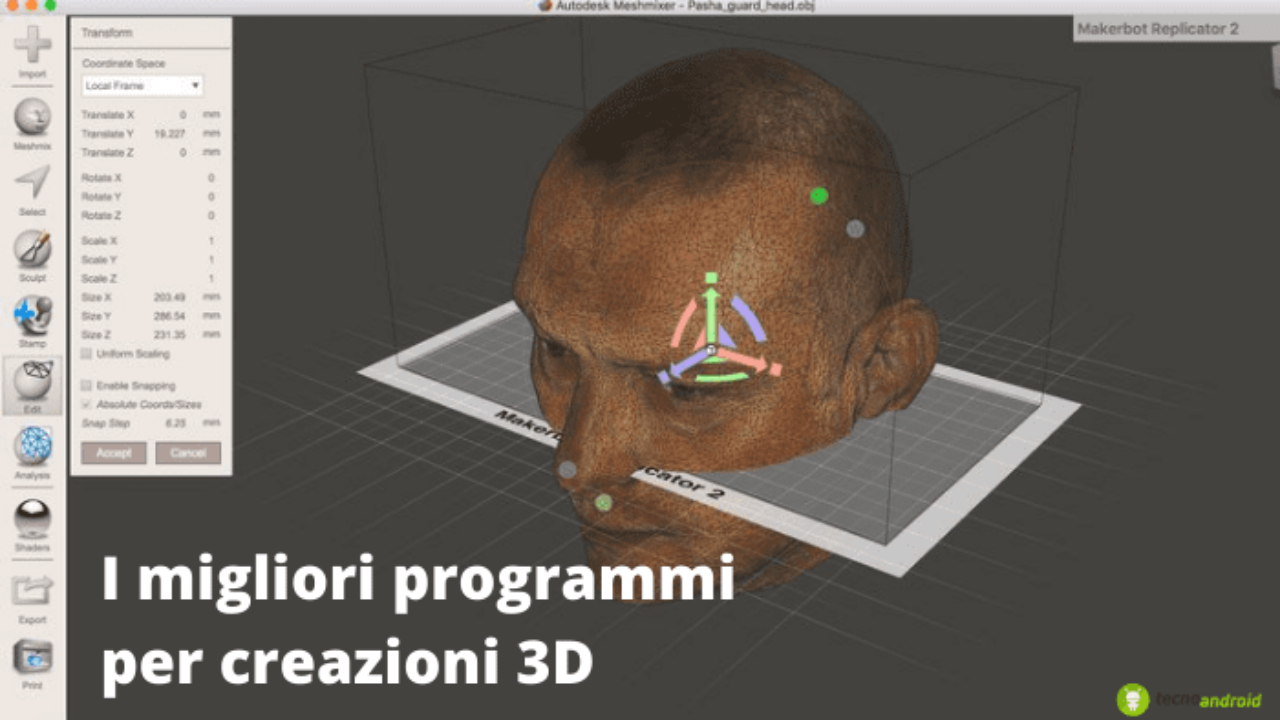The height and width of the screenshot is (720, 1280).
Task: Open the Analysis tools
Action: (33, 447)
